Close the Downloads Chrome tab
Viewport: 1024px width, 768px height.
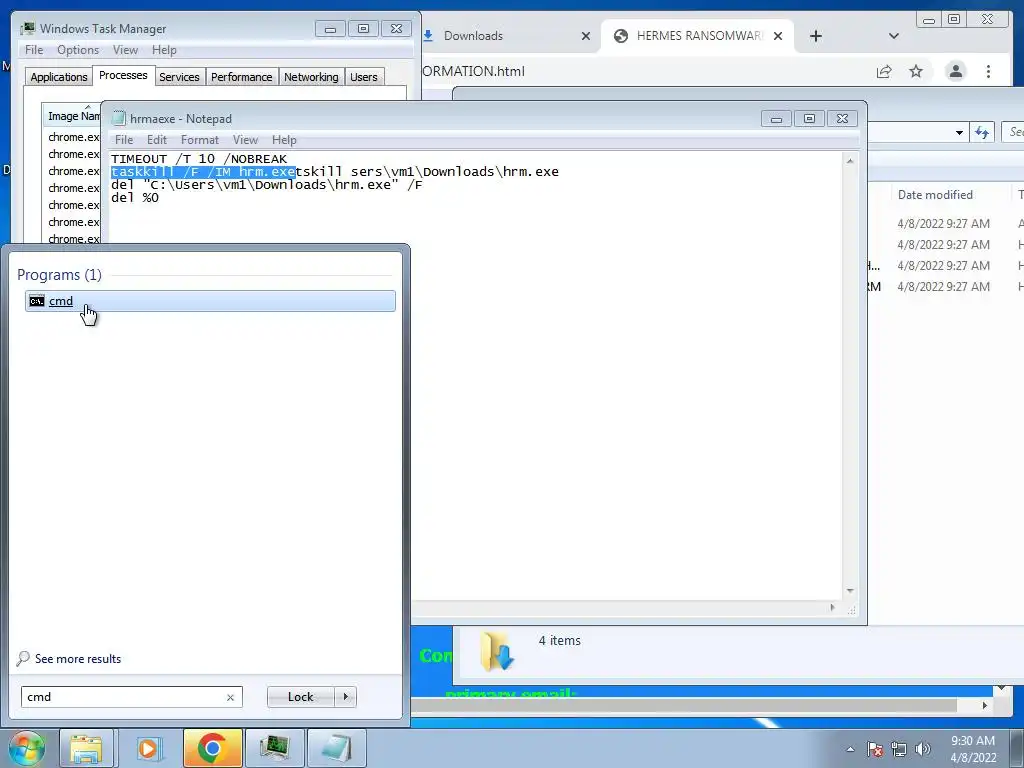[586, 36]
